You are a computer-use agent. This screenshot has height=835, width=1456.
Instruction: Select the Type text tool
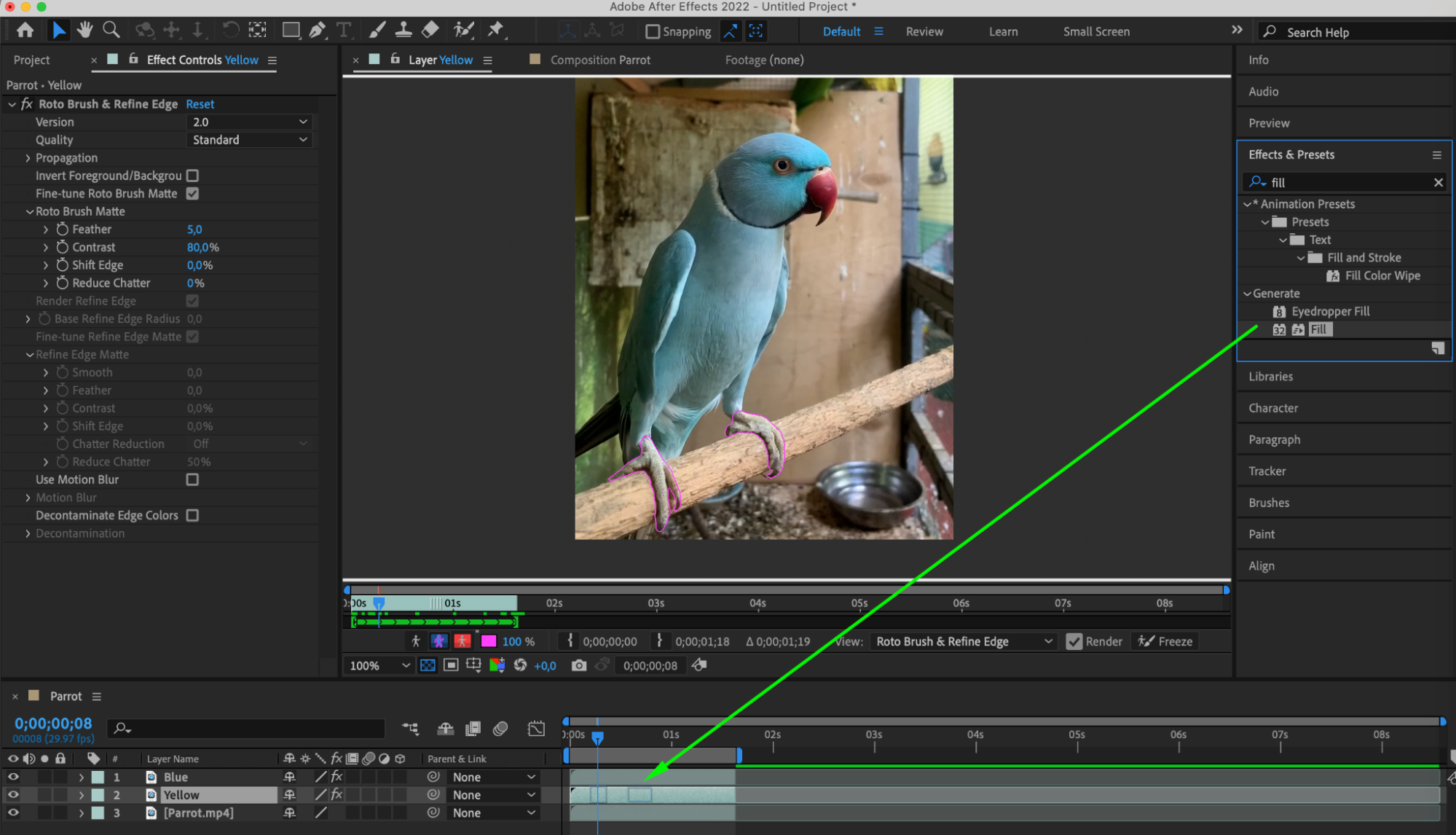(344, 31)
